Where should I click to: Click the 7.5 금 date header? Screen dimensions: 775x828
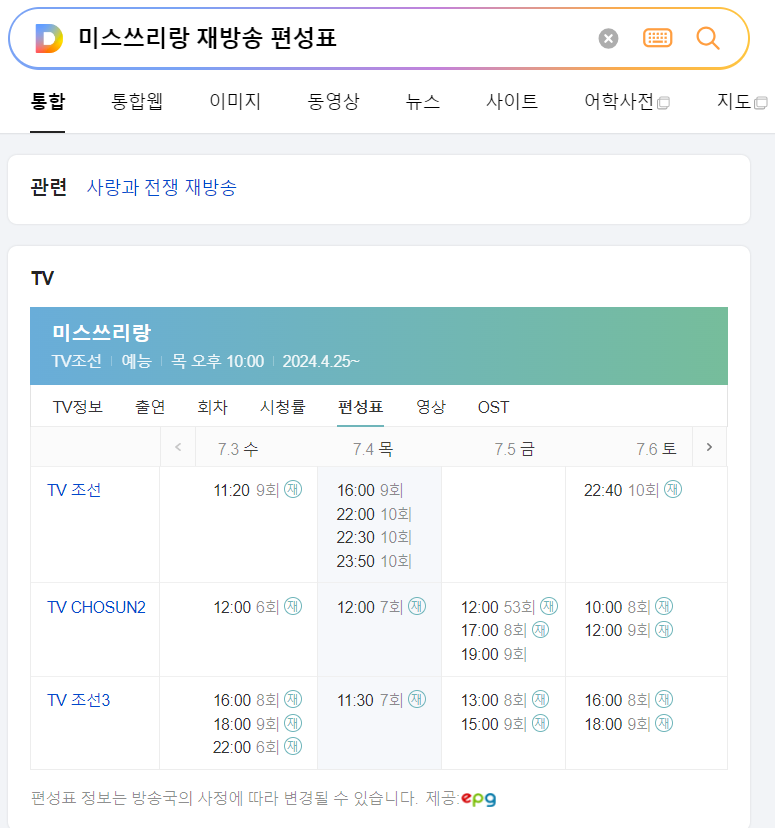coord(514,449)
